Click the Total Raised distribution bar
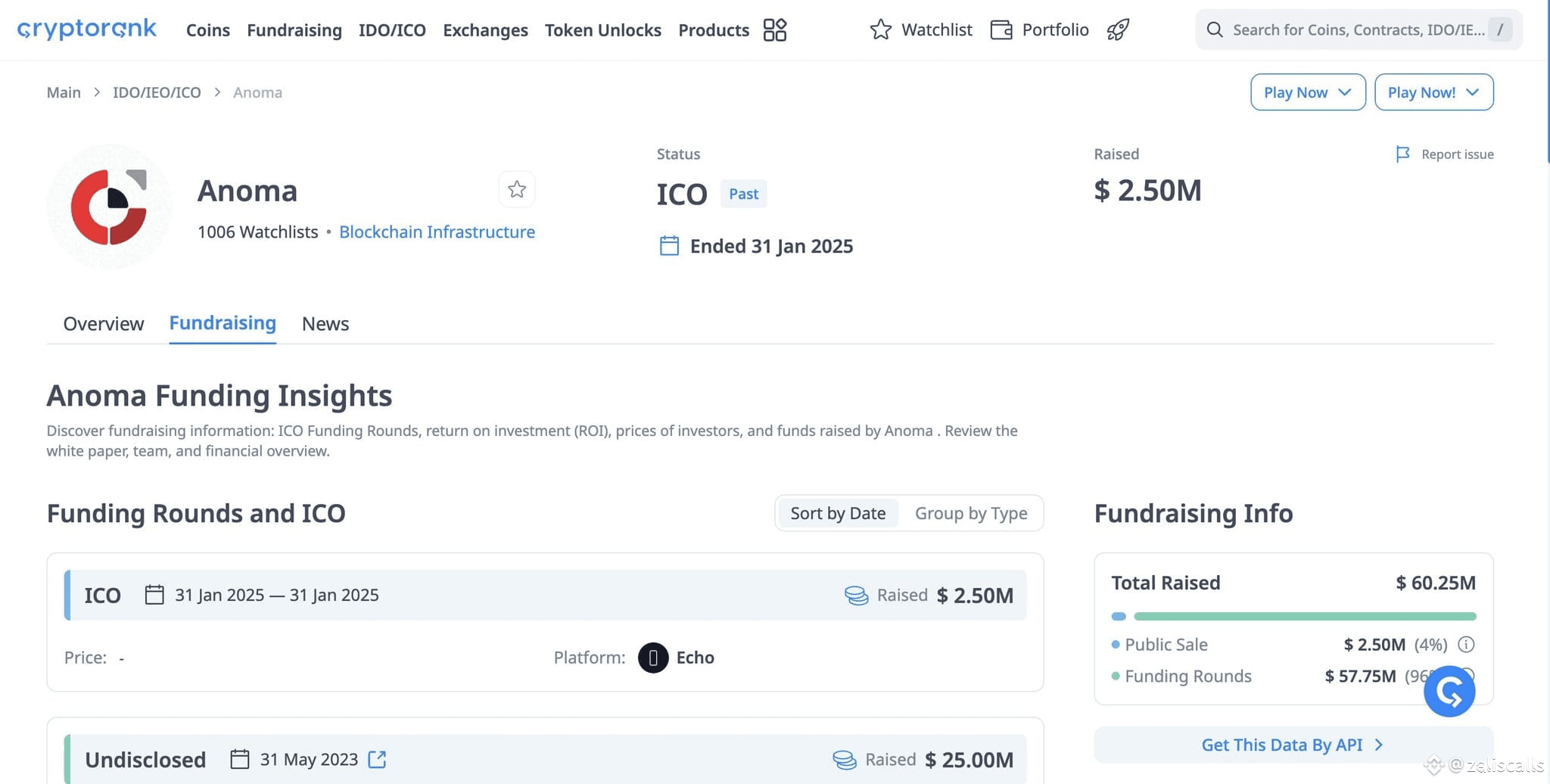 point(1293,616)
